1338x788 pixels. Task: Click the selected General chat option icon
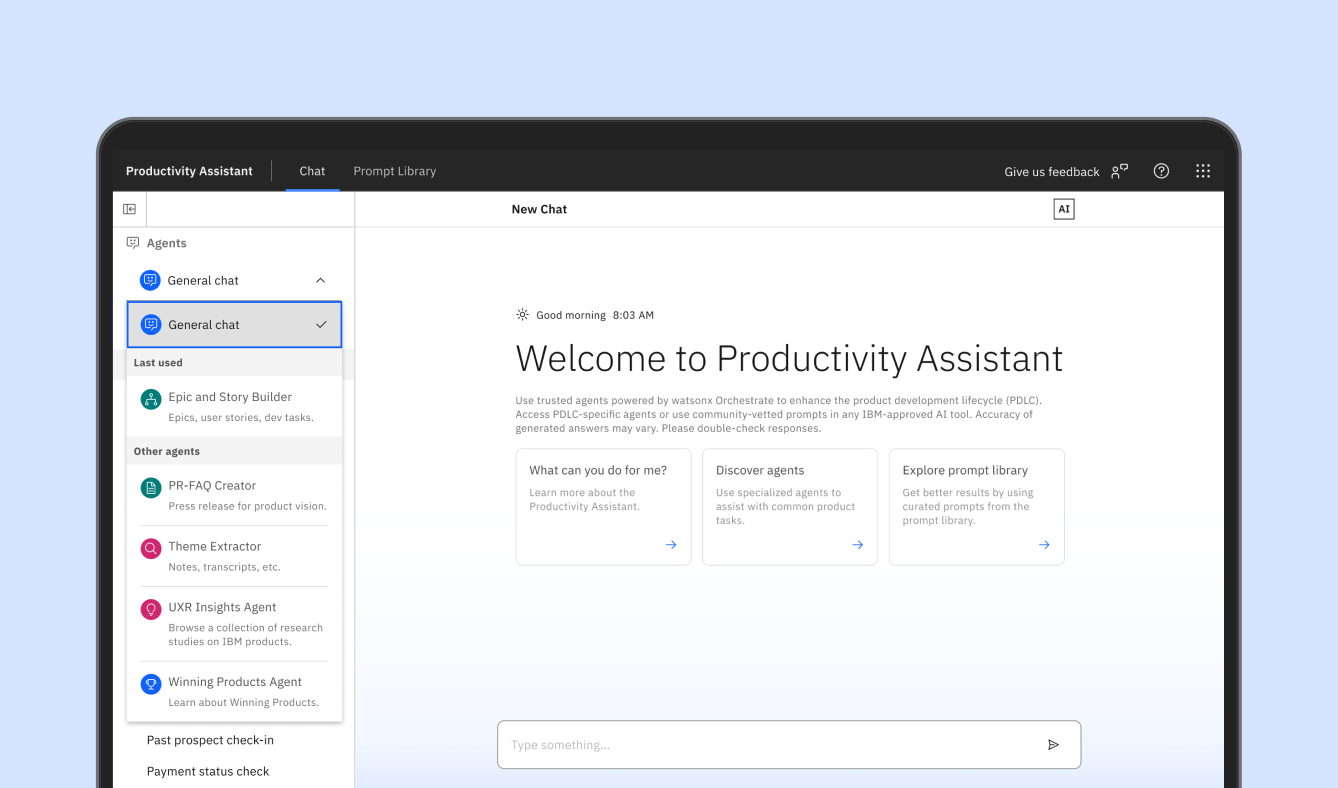coord(151,324)
